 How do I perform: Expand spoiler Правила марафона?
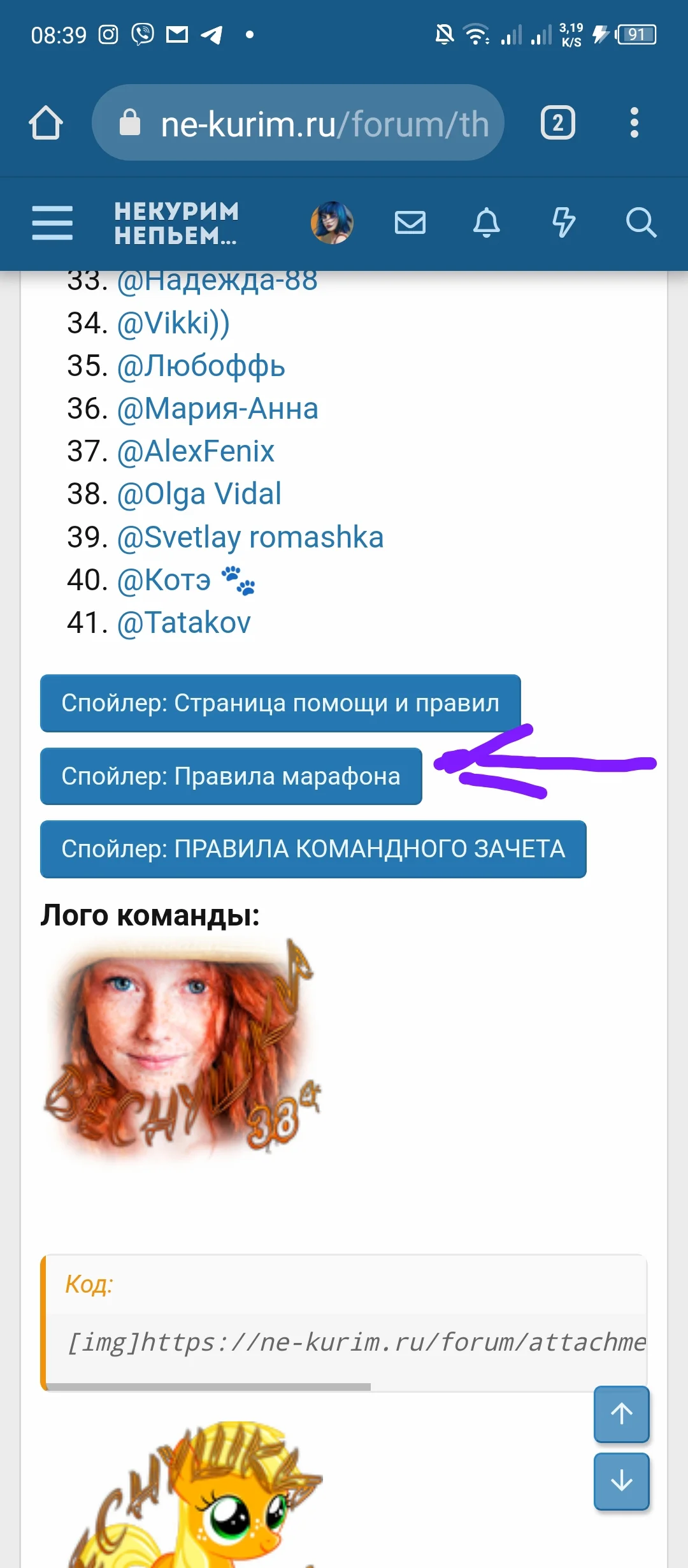point(231,776)
